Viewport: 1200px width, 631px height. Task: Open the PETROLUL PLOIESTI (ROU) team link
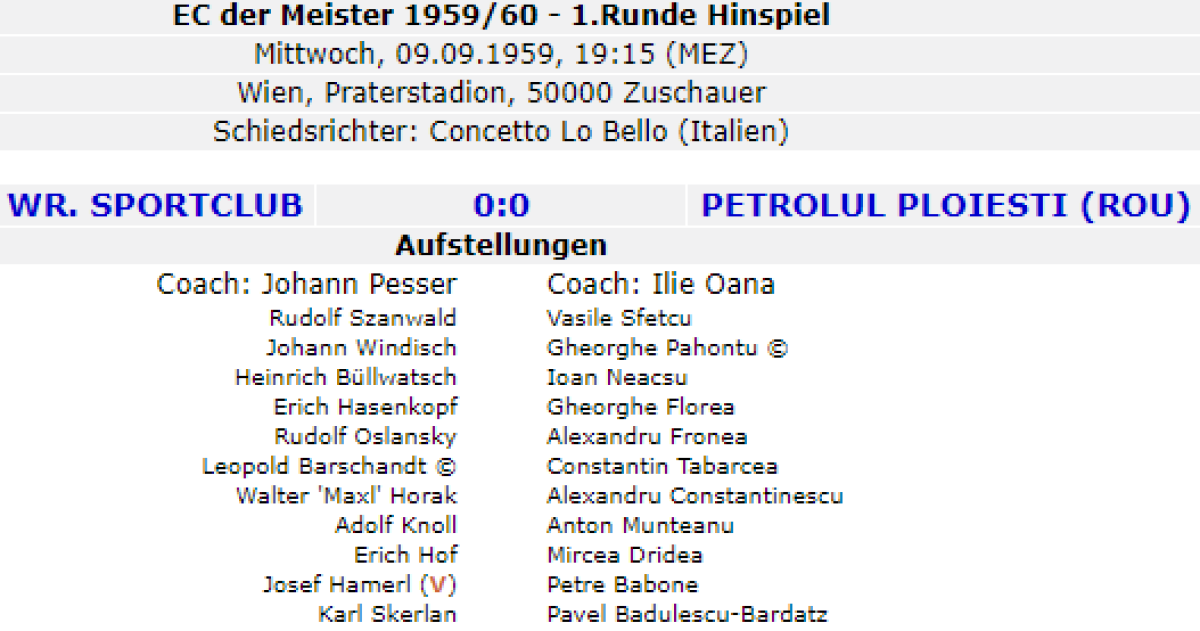tap(945, 205)
